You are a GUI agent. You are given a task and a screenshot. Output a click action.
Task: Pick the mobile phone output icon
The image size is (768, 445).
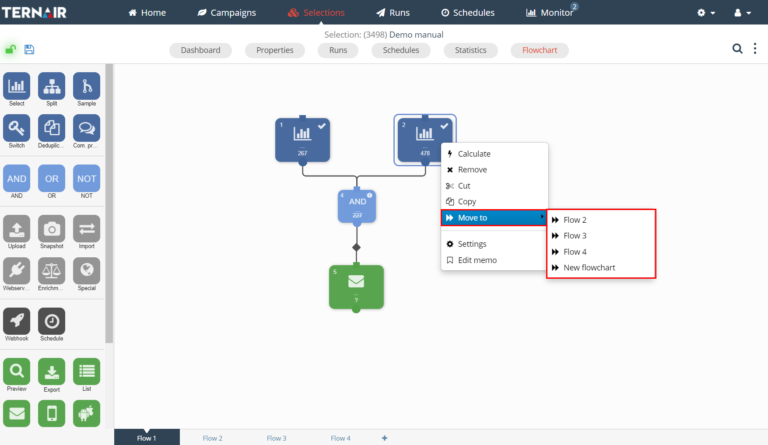click(51, 414)
